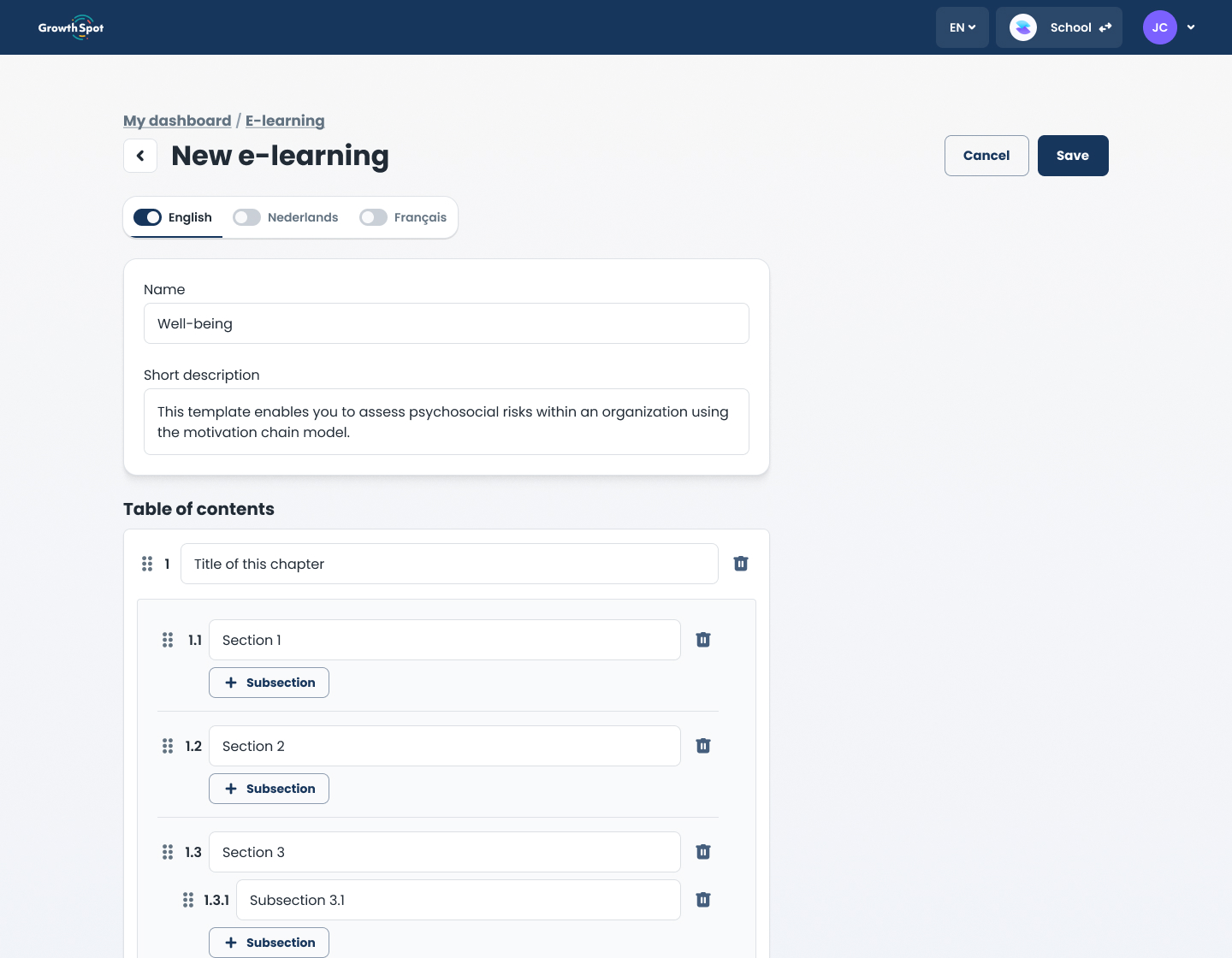Click drag handle for chapter 1
Screen dimensions: 1232x958
coord(147,564)
